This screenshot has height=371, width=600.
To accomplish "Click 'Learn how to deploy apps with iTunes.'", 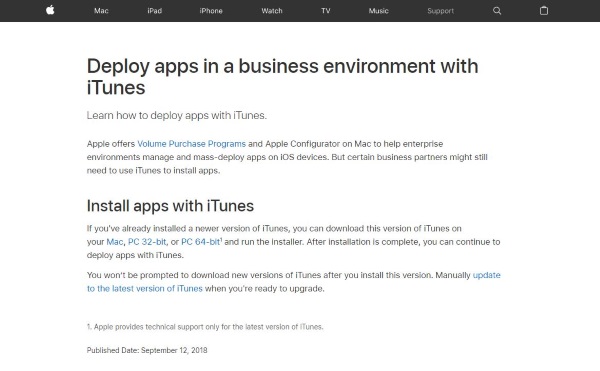I will (176, 116).
